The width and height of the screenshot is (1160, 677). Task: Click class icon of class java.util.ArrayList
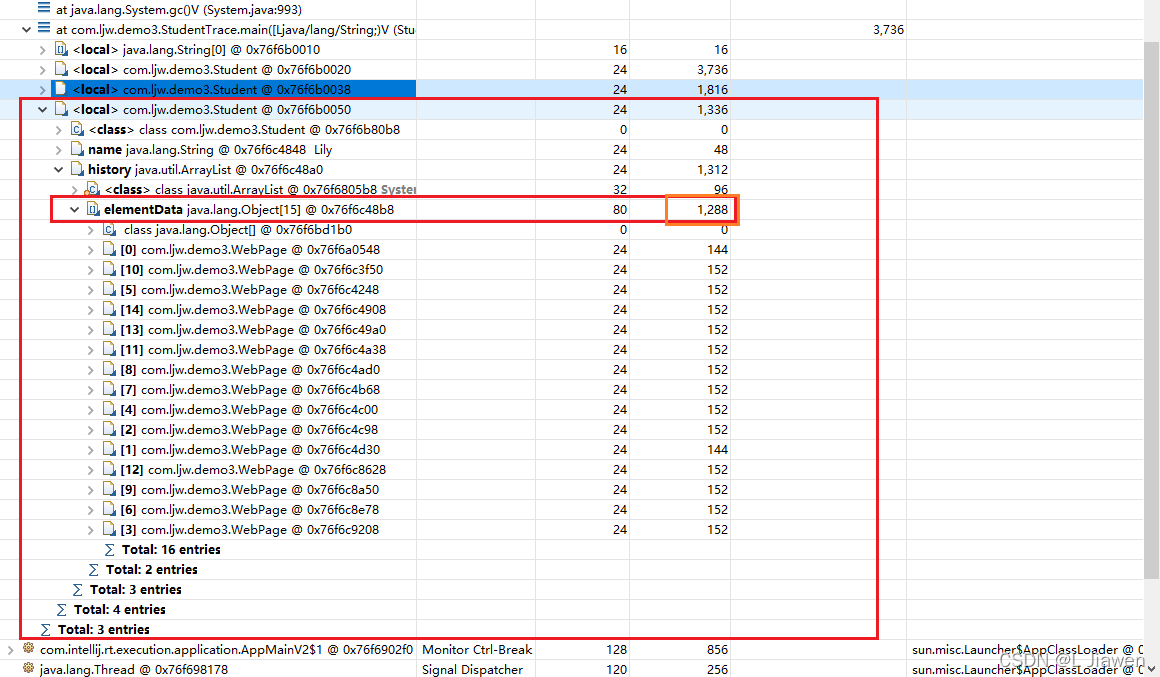[x=93, y=189]
